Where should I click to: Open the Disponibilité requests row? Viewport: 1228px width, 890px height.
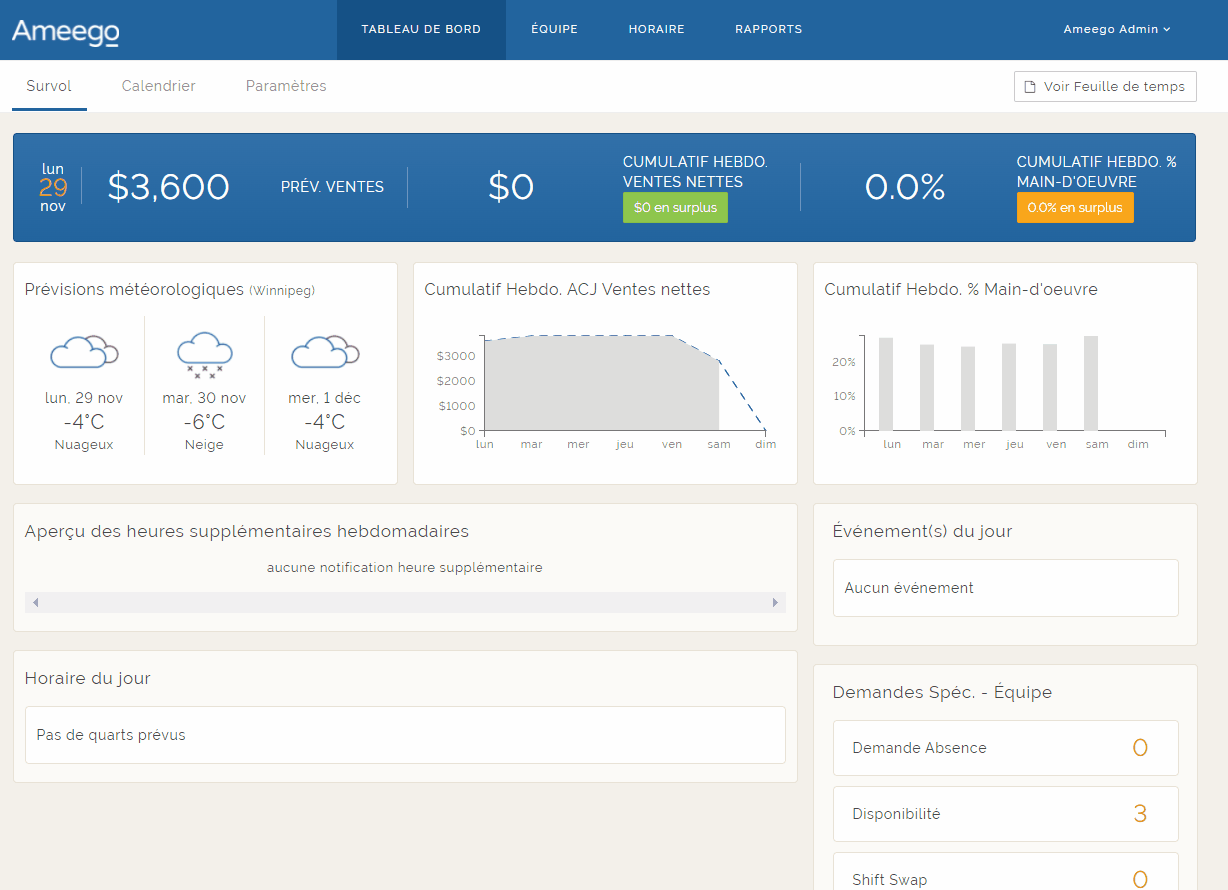pyautogui.click(x=1005, y=814)
